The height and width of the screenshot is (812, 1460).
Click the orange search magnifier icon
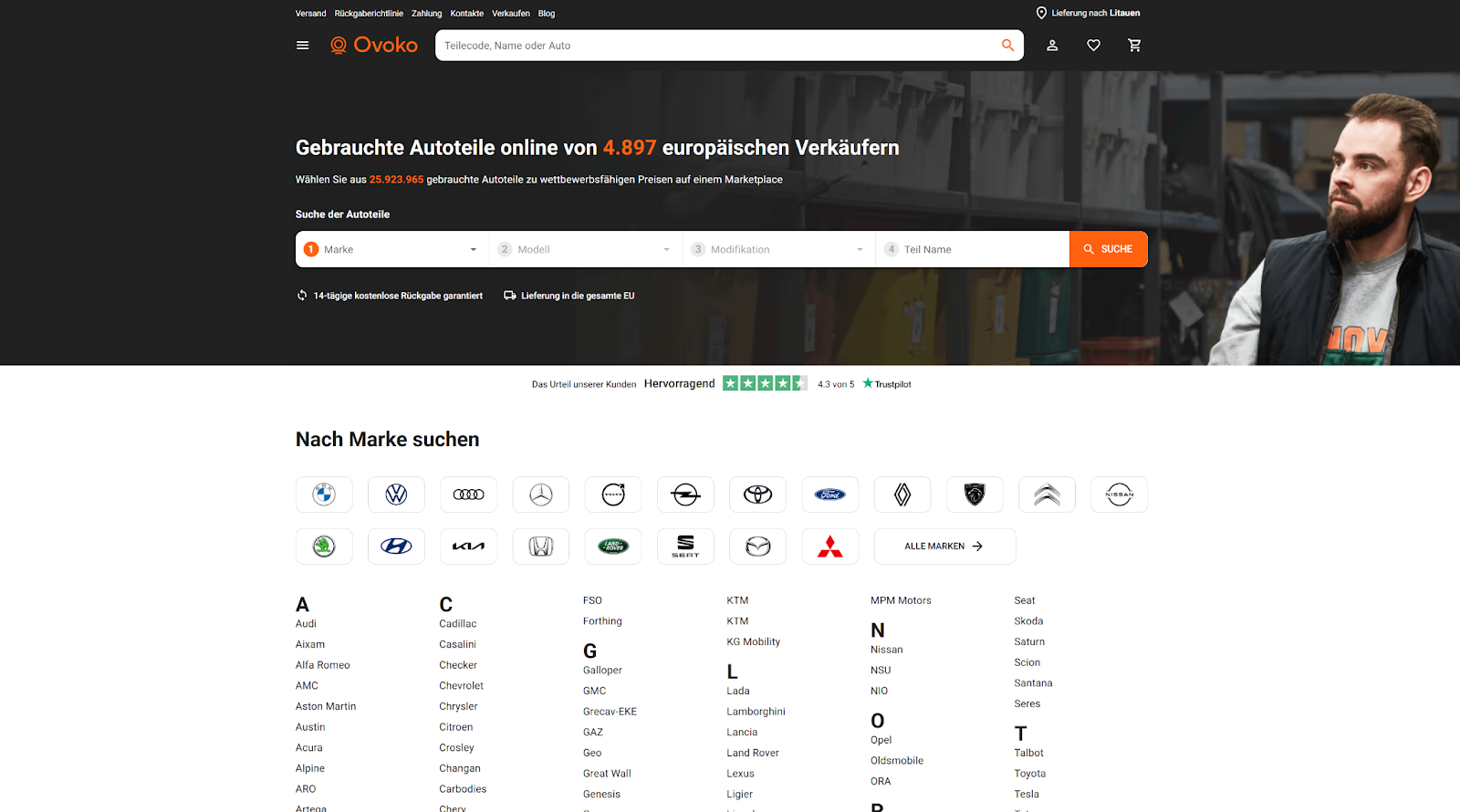[1007, 46]
